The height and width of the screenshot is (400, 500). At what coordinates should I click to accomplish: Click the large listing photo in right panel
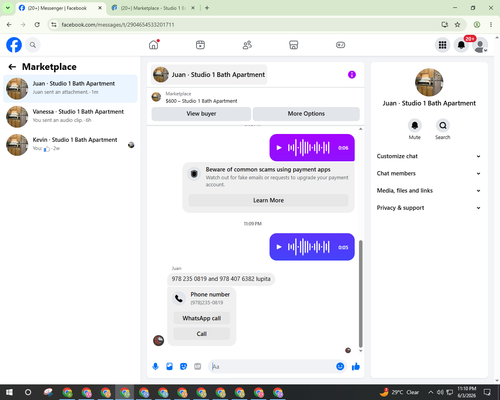click(x=429, y=82)
